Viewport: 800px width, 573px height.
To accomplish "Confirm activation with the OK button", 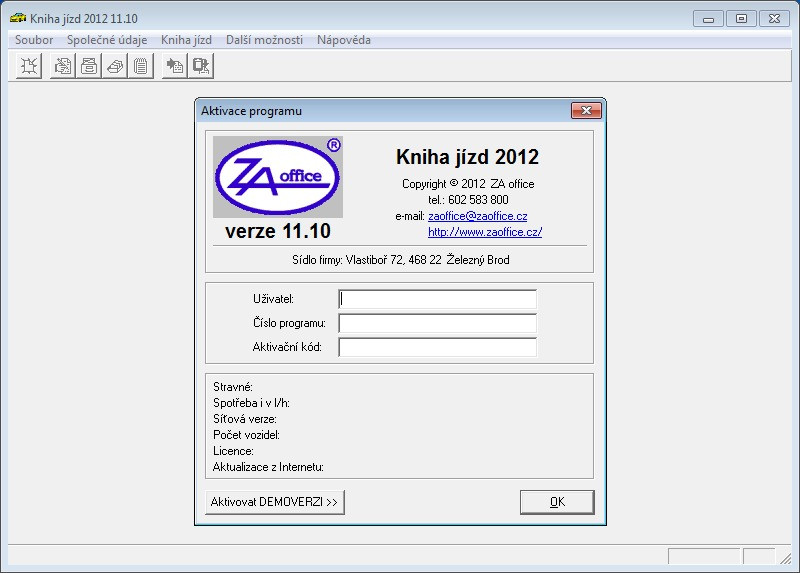I will (x=557, y=502).
